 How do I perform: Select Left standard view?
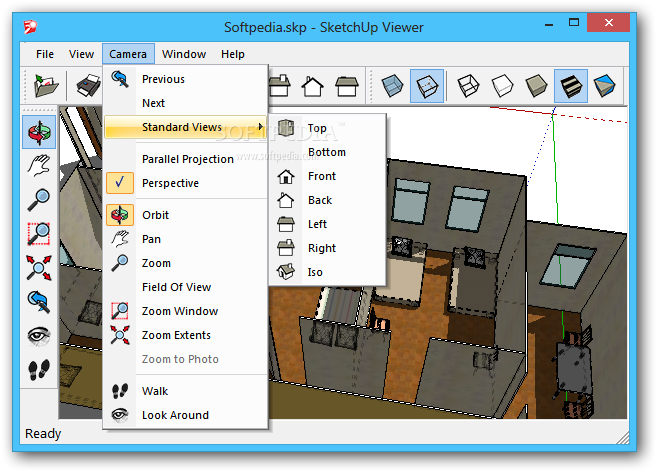tap(327, 224)
